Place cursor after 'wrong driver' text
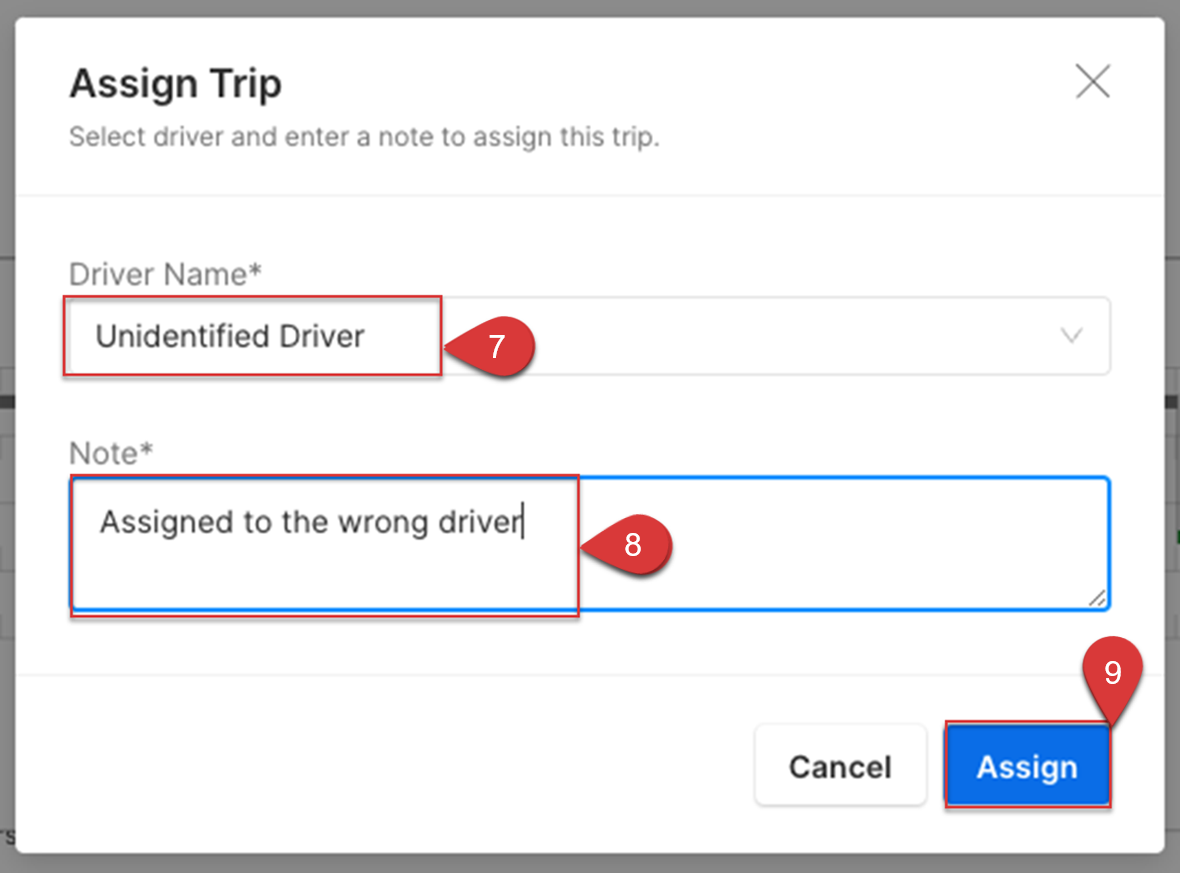This screenshot has height=873, width=1180. 522,522
